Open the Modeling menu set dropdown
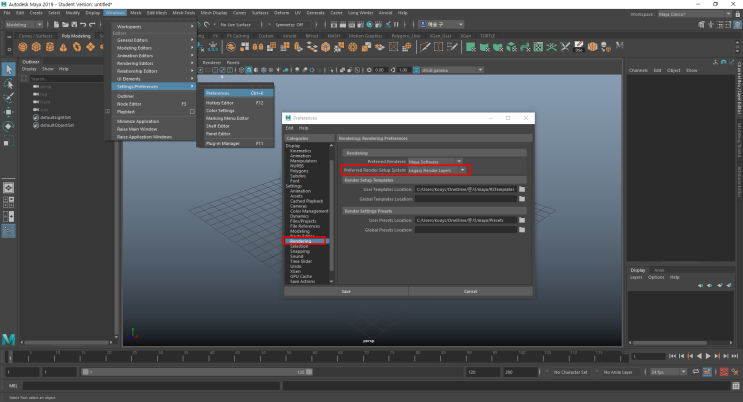Viewport: 743px width, 402px height. point(23,25)
